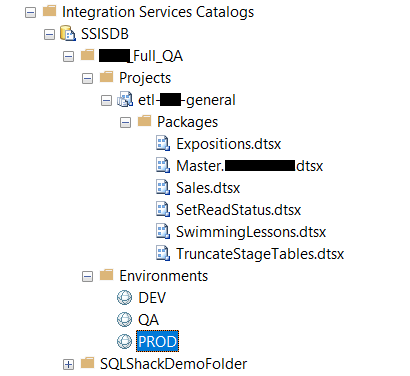Click the QA environment globe icon
The image size is (410, 376).
125,319
